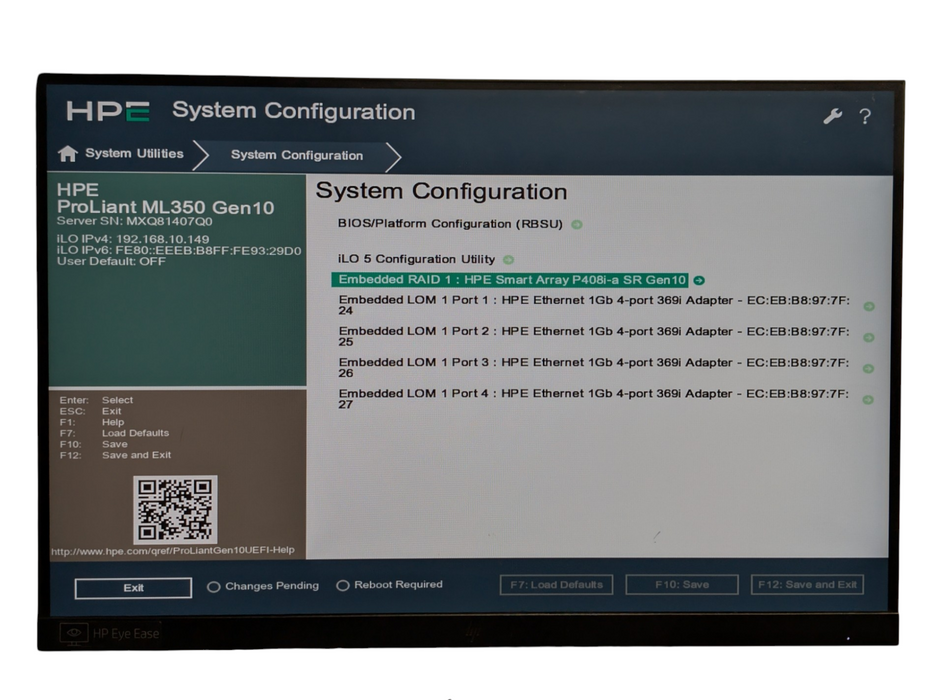
Task: Open Embedded LOM 1 Port 4 adapter
Action: [x=594, y=399]
